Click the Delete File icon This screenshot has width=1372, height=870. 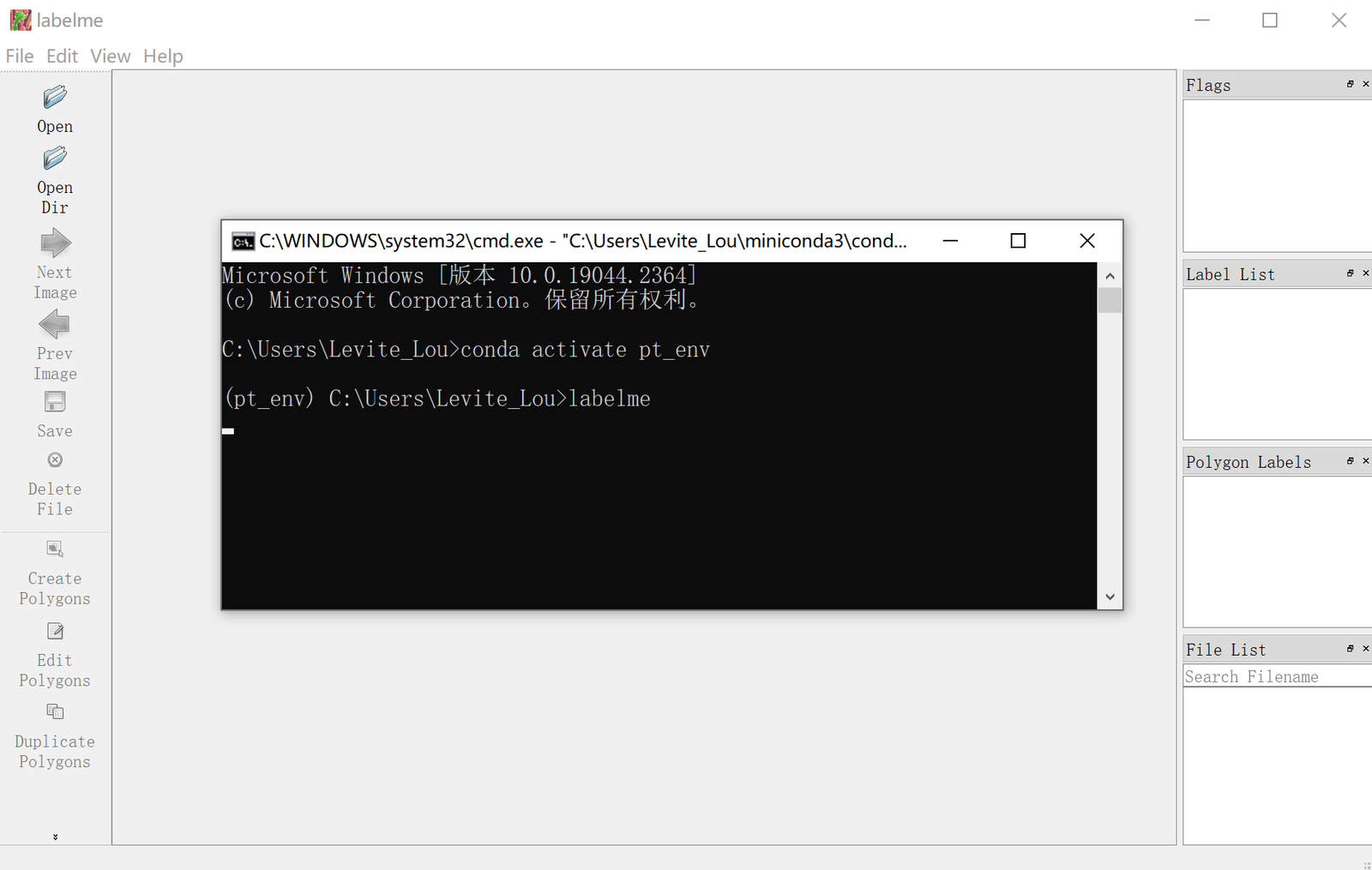click(55, 460)
